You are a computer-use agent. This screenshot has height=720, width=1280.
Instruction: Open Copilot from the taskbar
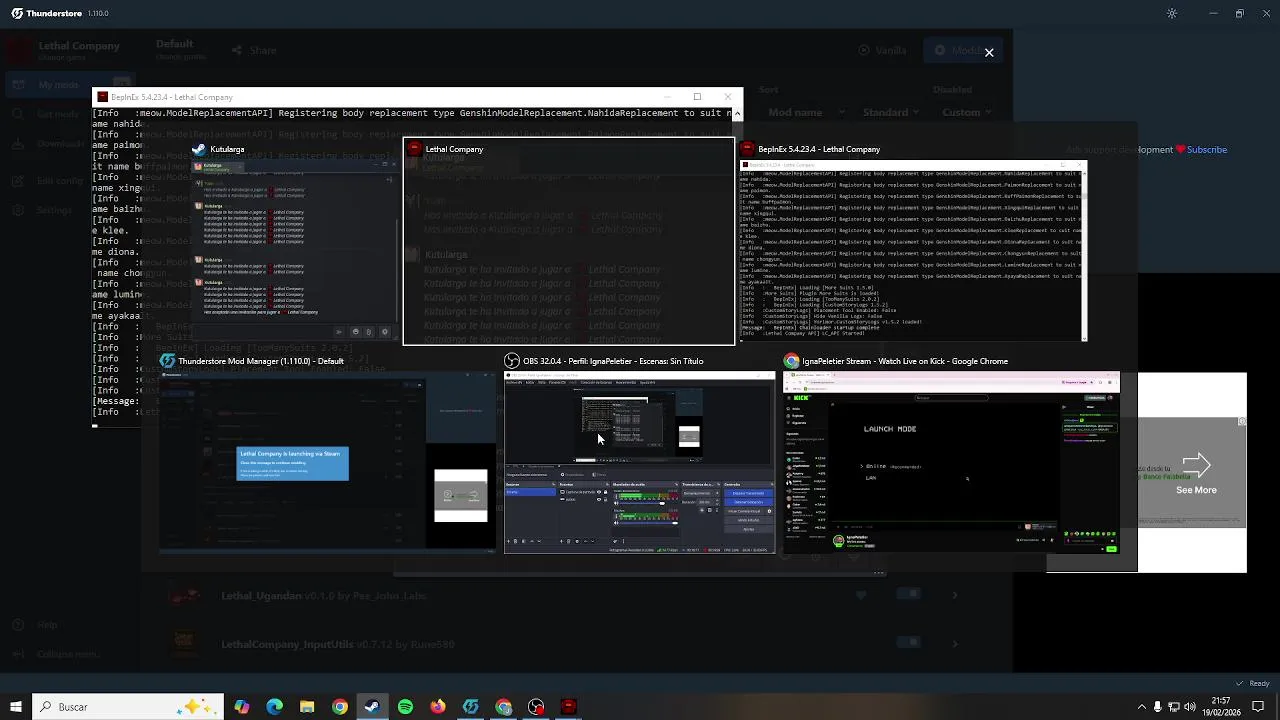242,707
